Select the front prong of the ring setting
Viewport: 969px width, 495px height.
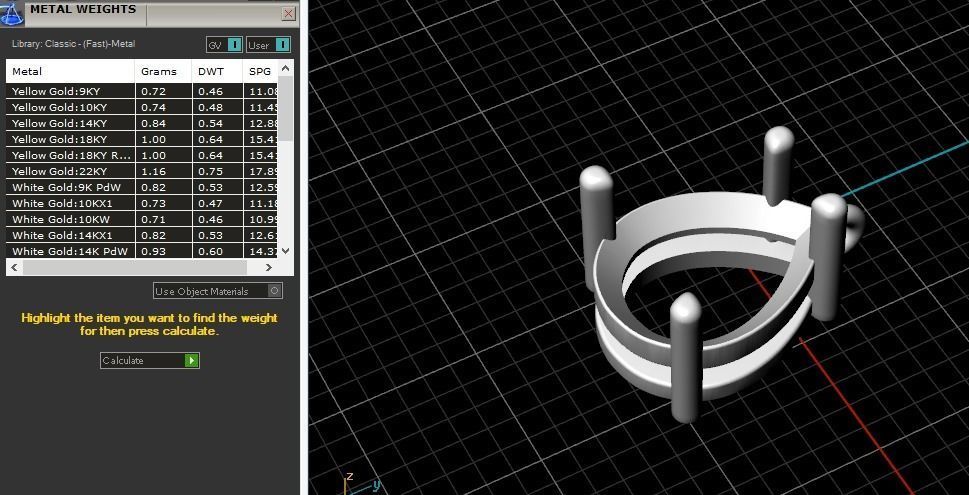(686, 358)
